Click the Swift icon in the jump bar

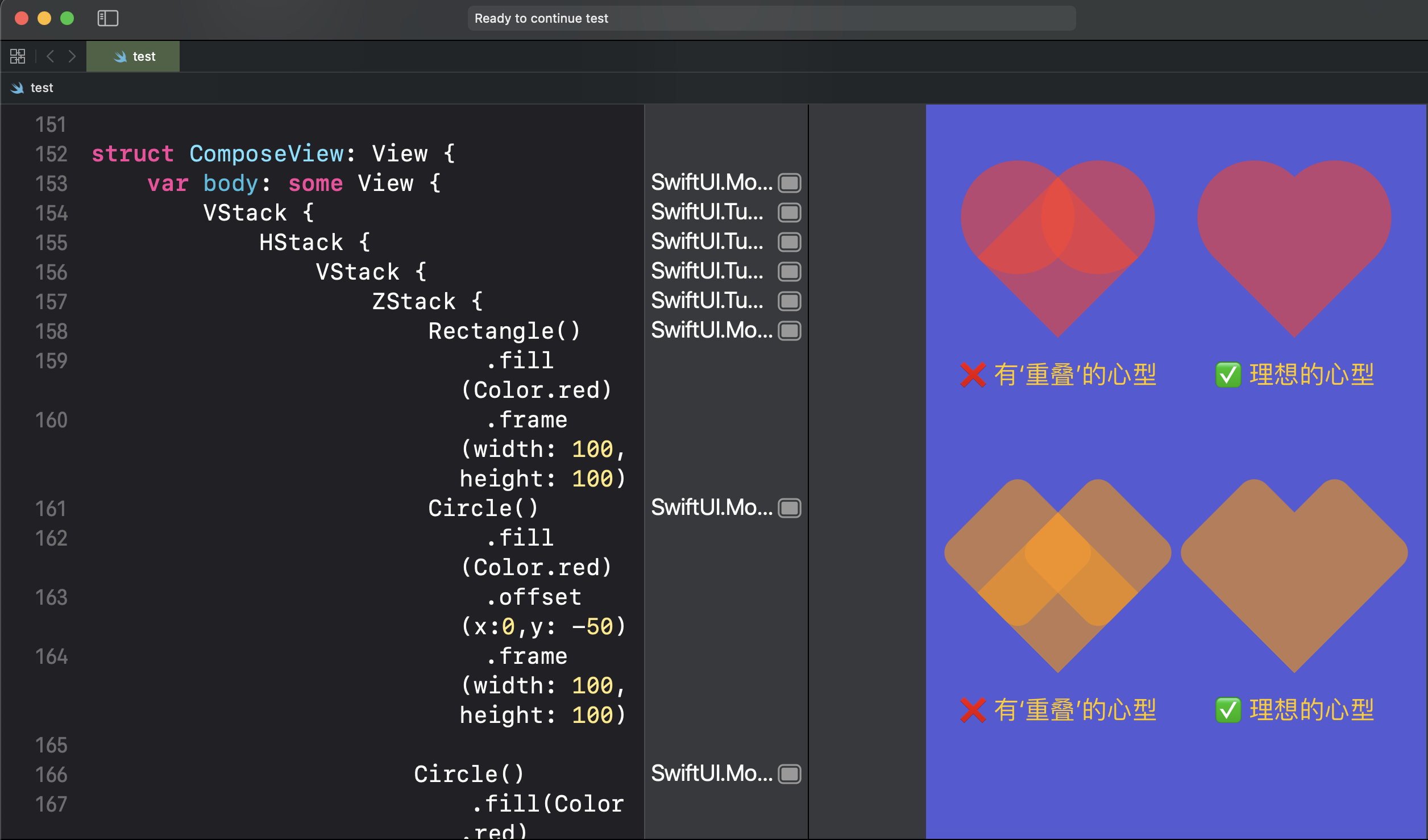tap(17, 88)
